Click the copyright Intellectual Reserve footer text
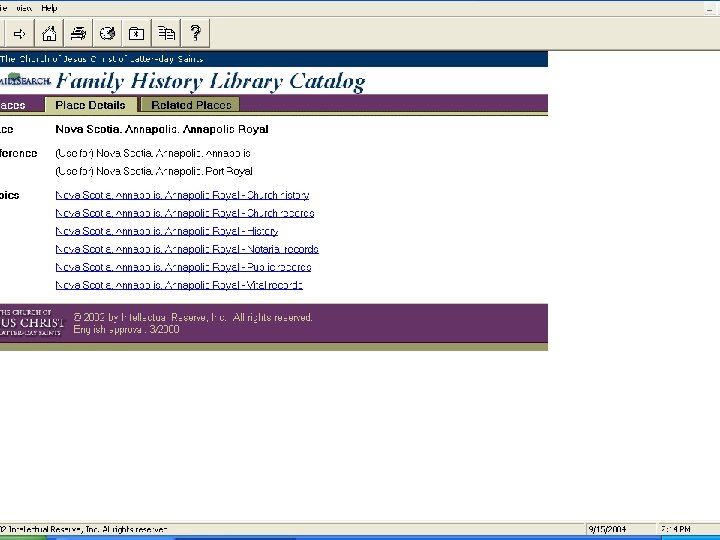 coord(193,317)
